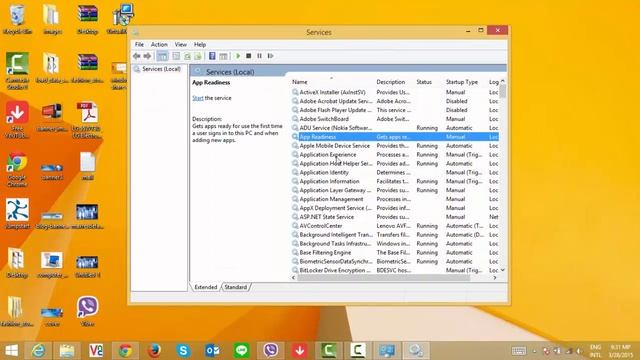Viewport: 640px width, 360px height.
Task: Open the Camtasia Studio desktop shortcut
Action: pyautogui.click(x=17, y=70)
